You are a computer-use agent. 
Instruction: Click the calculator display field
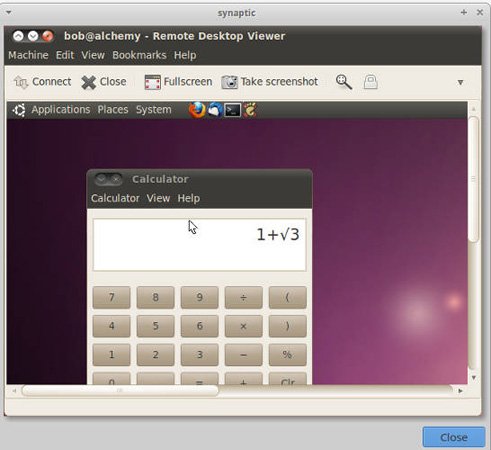click(199, 245)
